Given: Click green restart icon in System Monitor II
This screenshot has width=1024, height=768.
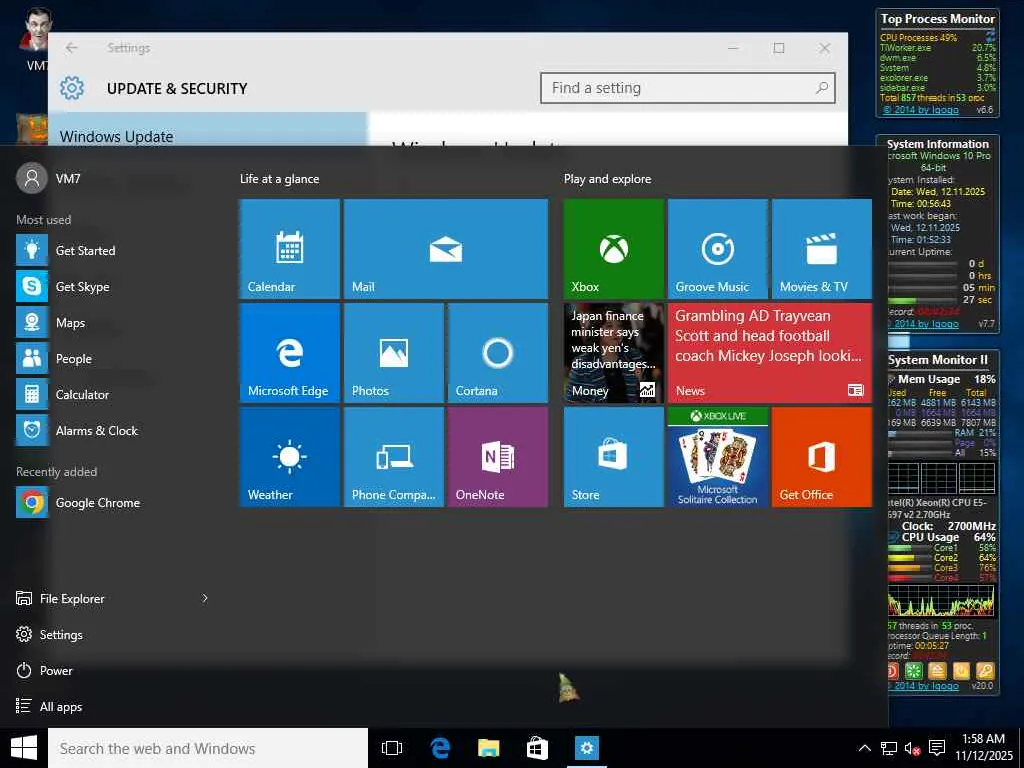Looking at the screenshot, I should coord(914,671).
